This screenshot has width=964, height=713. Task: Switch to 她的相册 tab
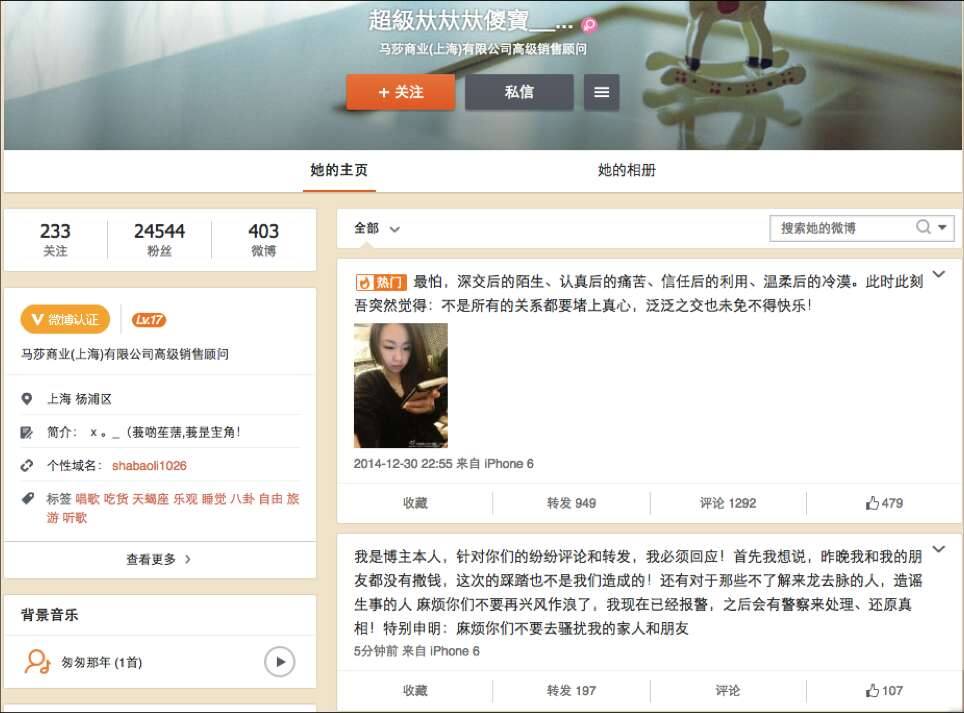click(626, 170)
